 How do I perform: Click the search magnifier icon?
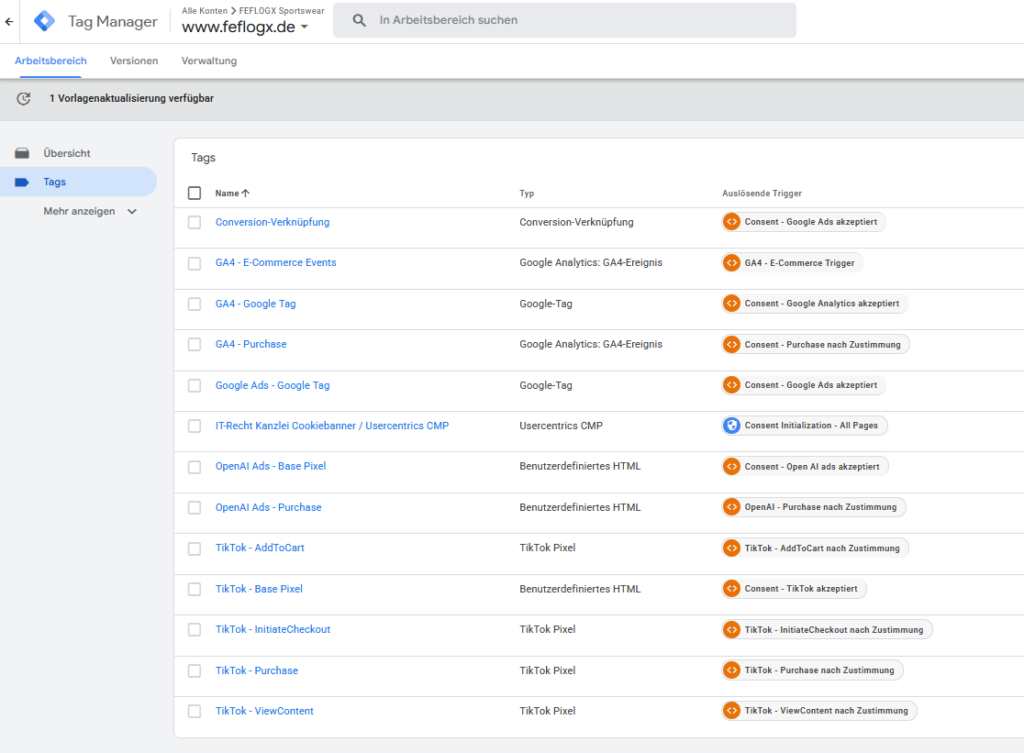point(359,20)
